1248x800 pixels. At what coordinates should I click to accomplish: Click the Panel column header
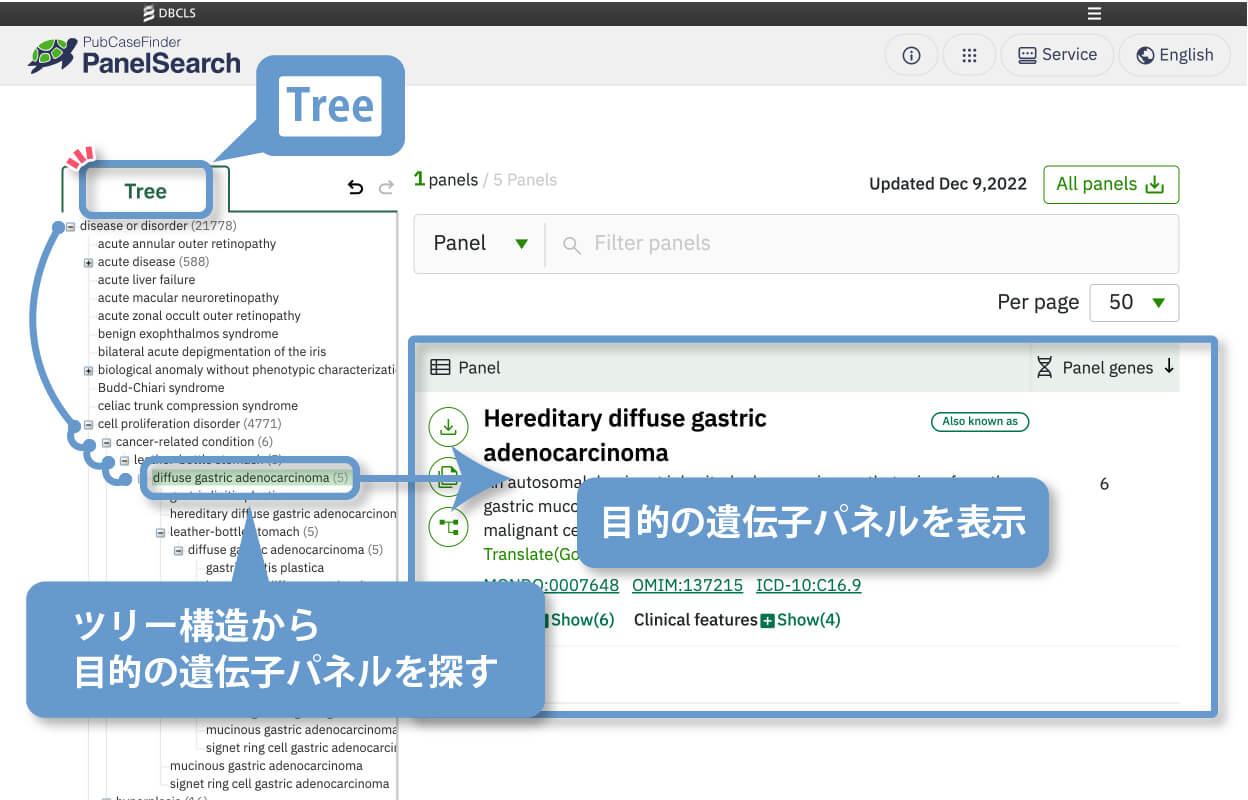466,368
